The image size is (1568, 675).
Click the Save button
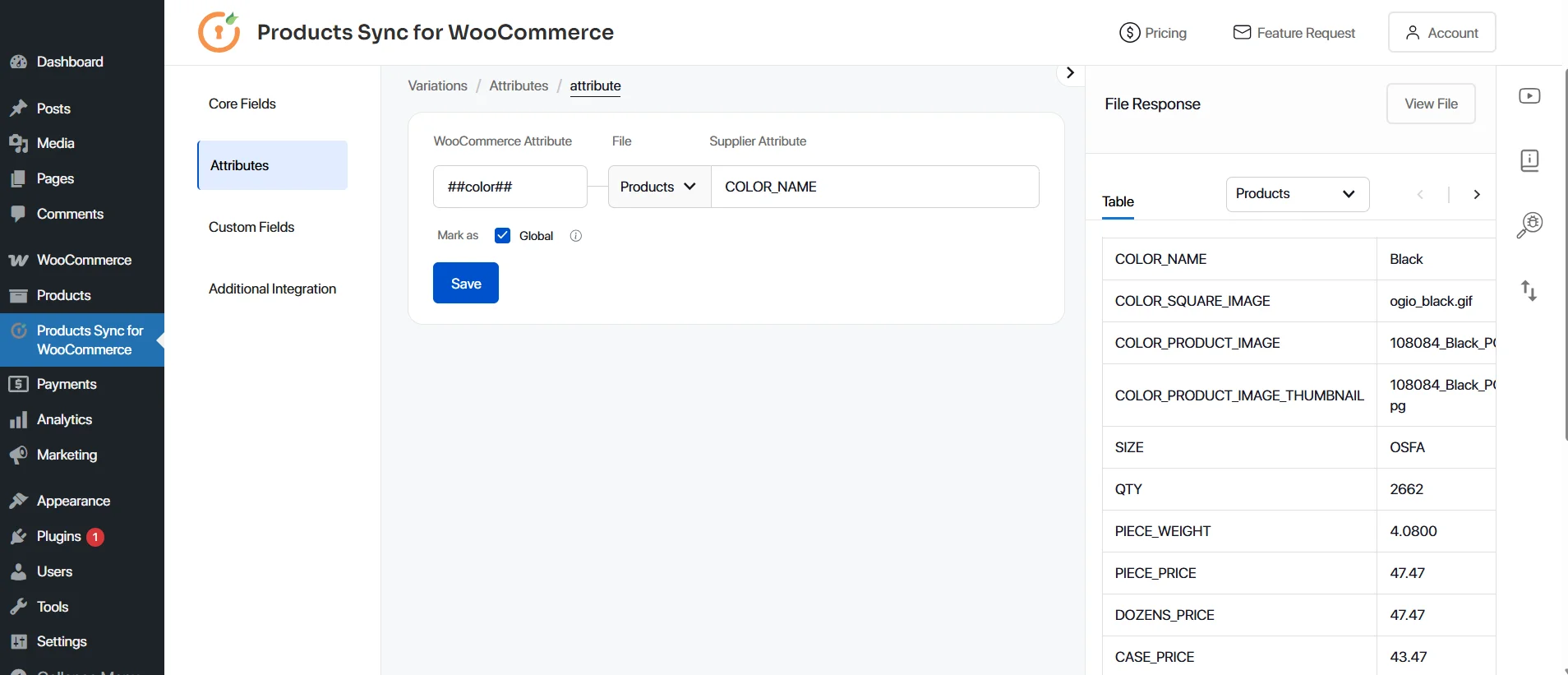[x=466, y=283]
